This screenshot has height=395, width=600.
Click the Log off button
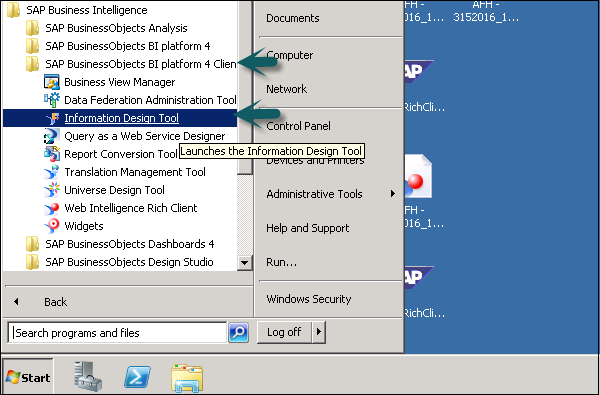pos(284,332)
